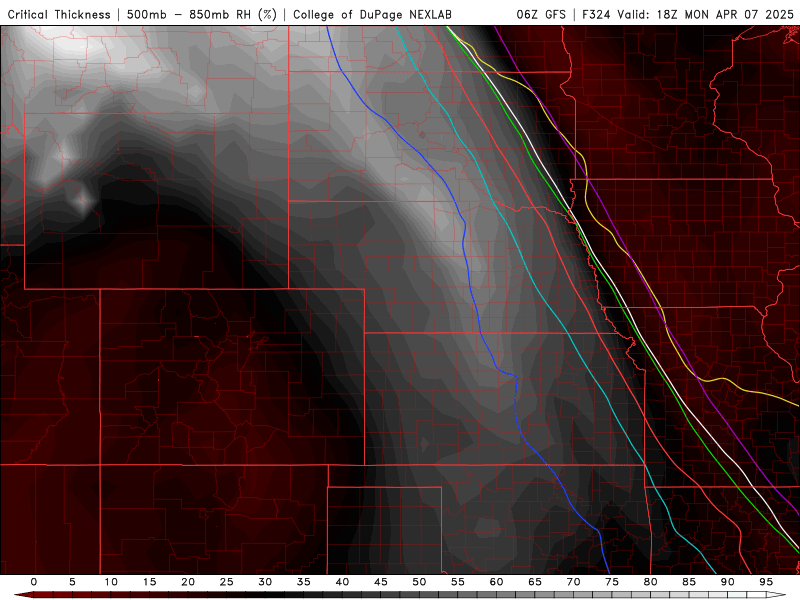
Task: Click the "College of DuPage NEXLAB" text
Action: click(372, 14)
